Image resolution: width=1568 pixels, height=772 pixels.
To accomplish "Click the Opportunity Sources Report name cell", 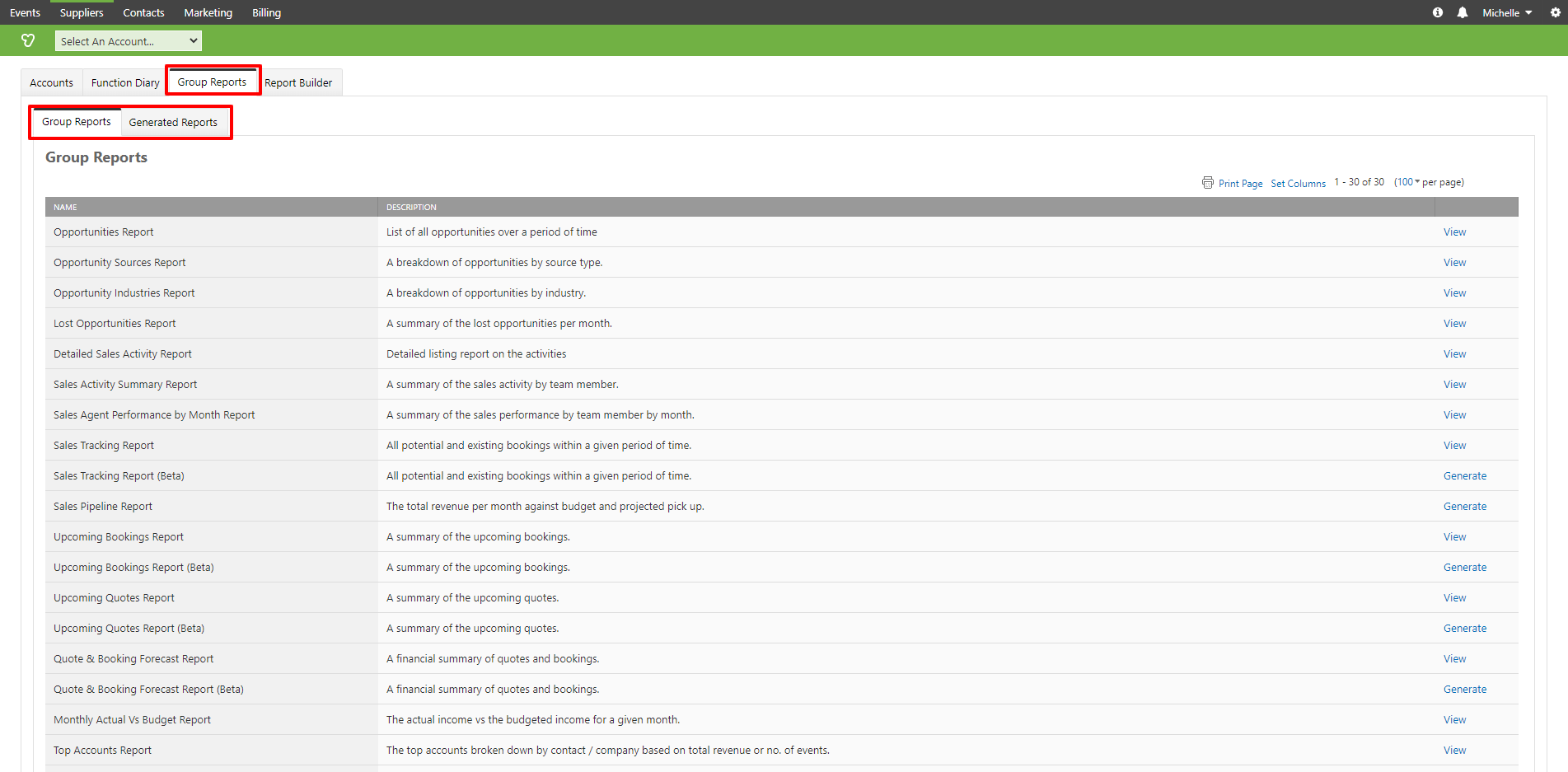I will (211, 263).
